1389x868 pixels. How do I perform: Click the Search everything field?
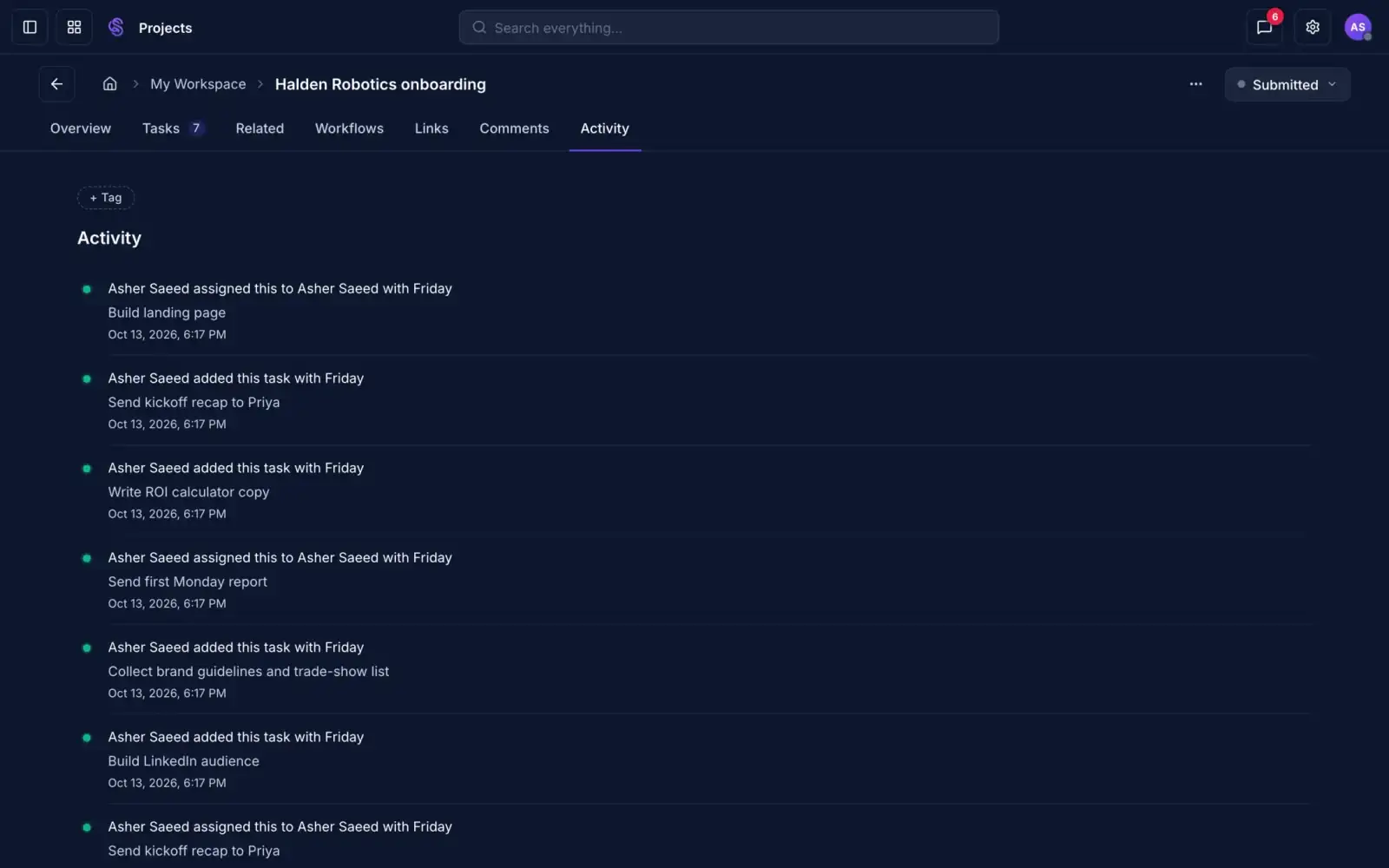pos(728,28)
